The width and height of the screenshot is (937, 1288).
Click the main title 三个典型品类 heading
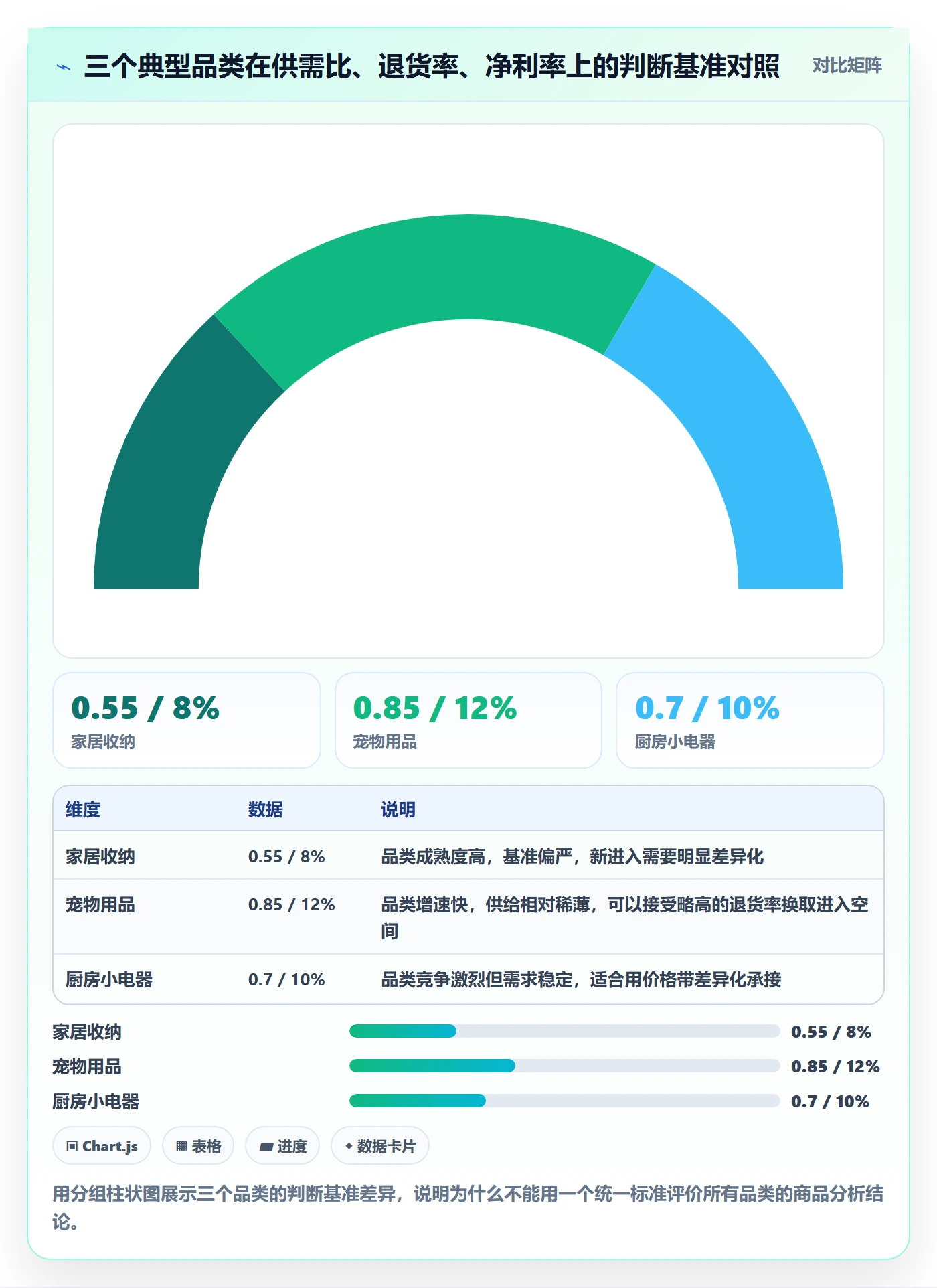pos(432,66)
